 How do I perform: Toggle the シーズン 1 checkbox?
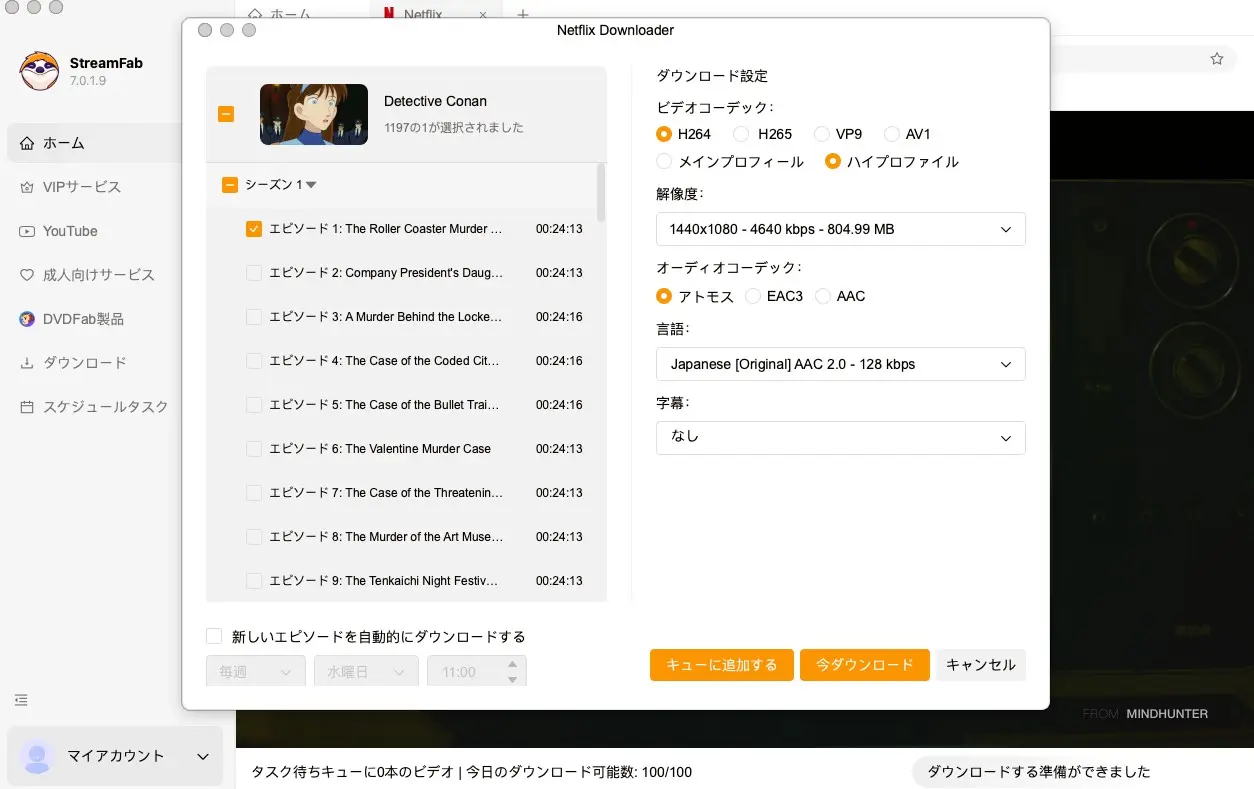tap(230, 185)
